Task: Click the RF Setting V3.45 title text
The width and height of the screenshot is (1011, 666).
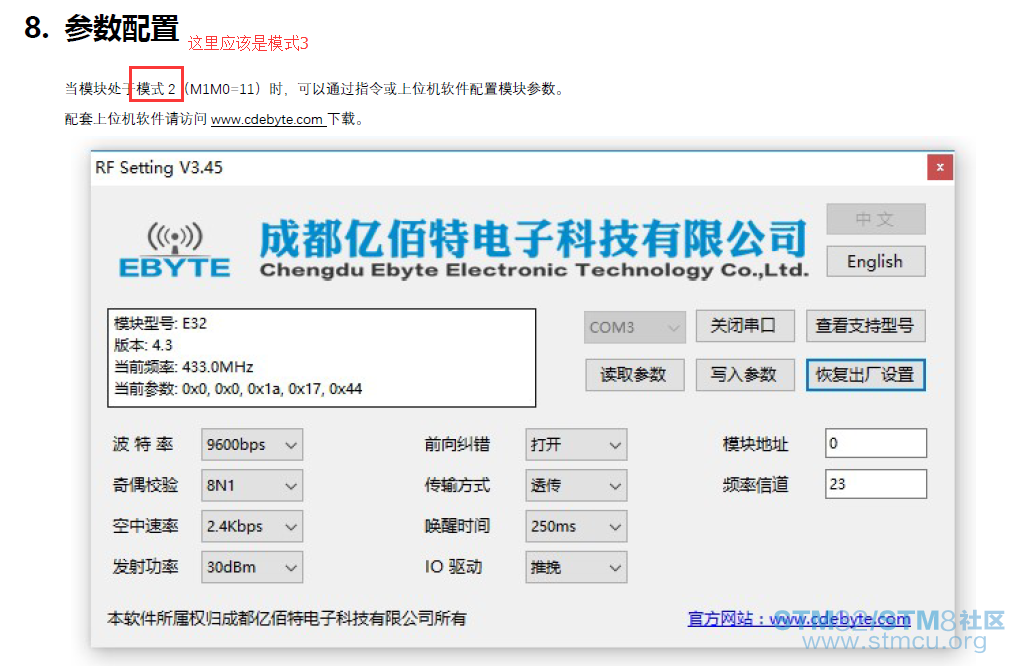Action: tap(159, 168)
